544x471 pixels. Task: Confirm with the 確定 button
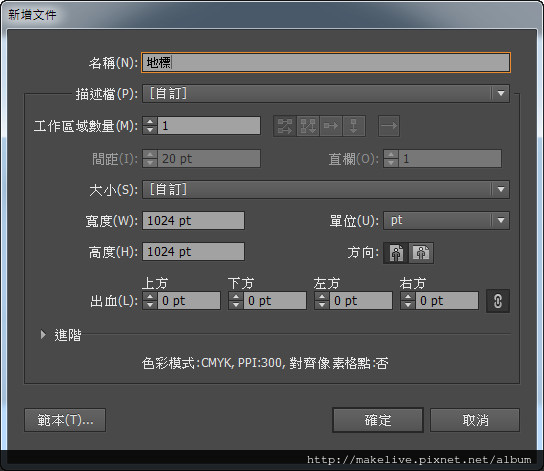[x=378, y=420]
